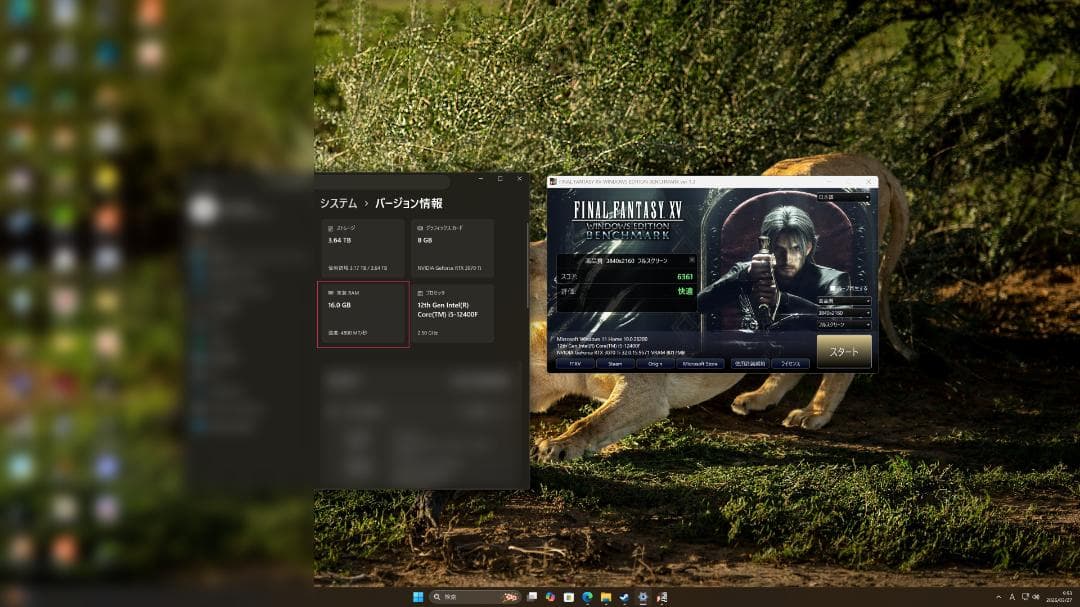Click the taskbar search box
This screenshot has height=607, width=1080.
point(475,597)
